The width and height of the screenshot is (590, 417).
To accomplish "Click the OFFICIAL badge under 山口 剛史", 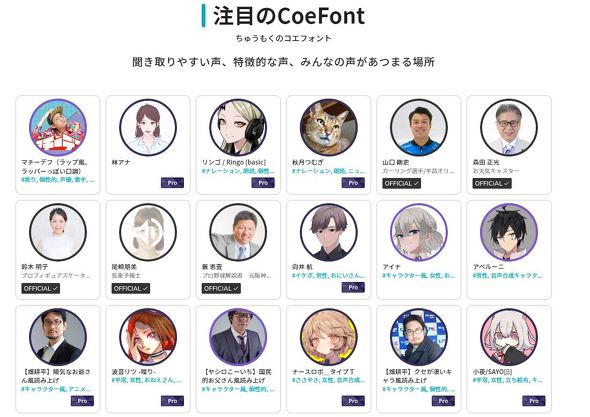I will (401, 183).
